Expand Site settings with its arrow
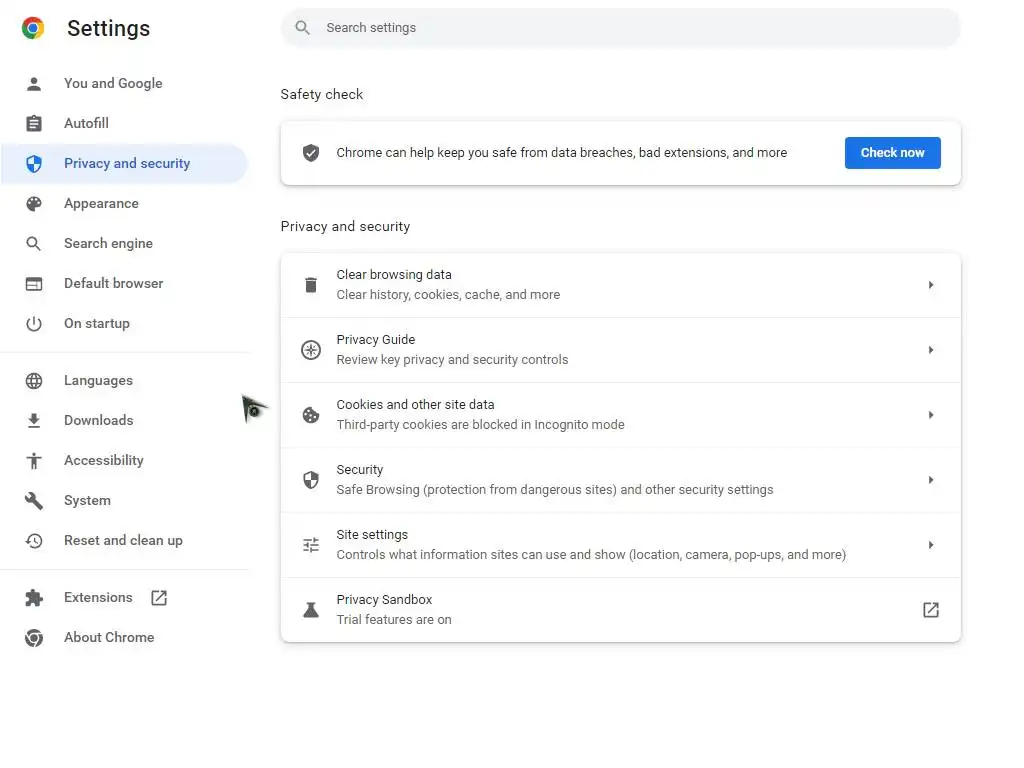The height and width of the screenshot is (768, 1024). 931,545
